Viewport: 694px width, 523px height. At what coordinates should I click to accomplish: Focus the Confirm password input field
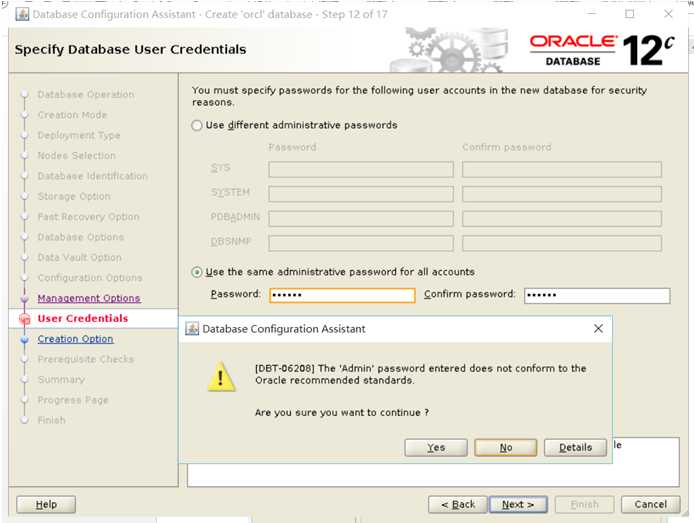[597, 296]
